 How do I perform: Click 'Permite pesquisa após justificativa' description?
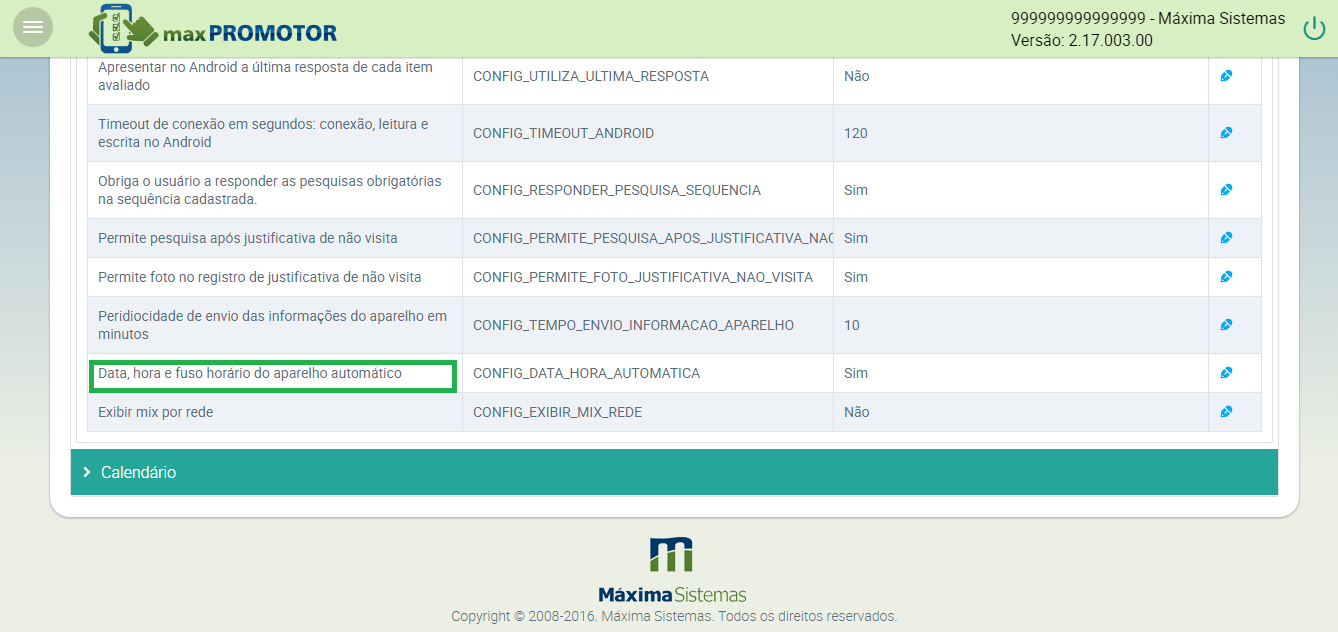[x=248, y=238]
